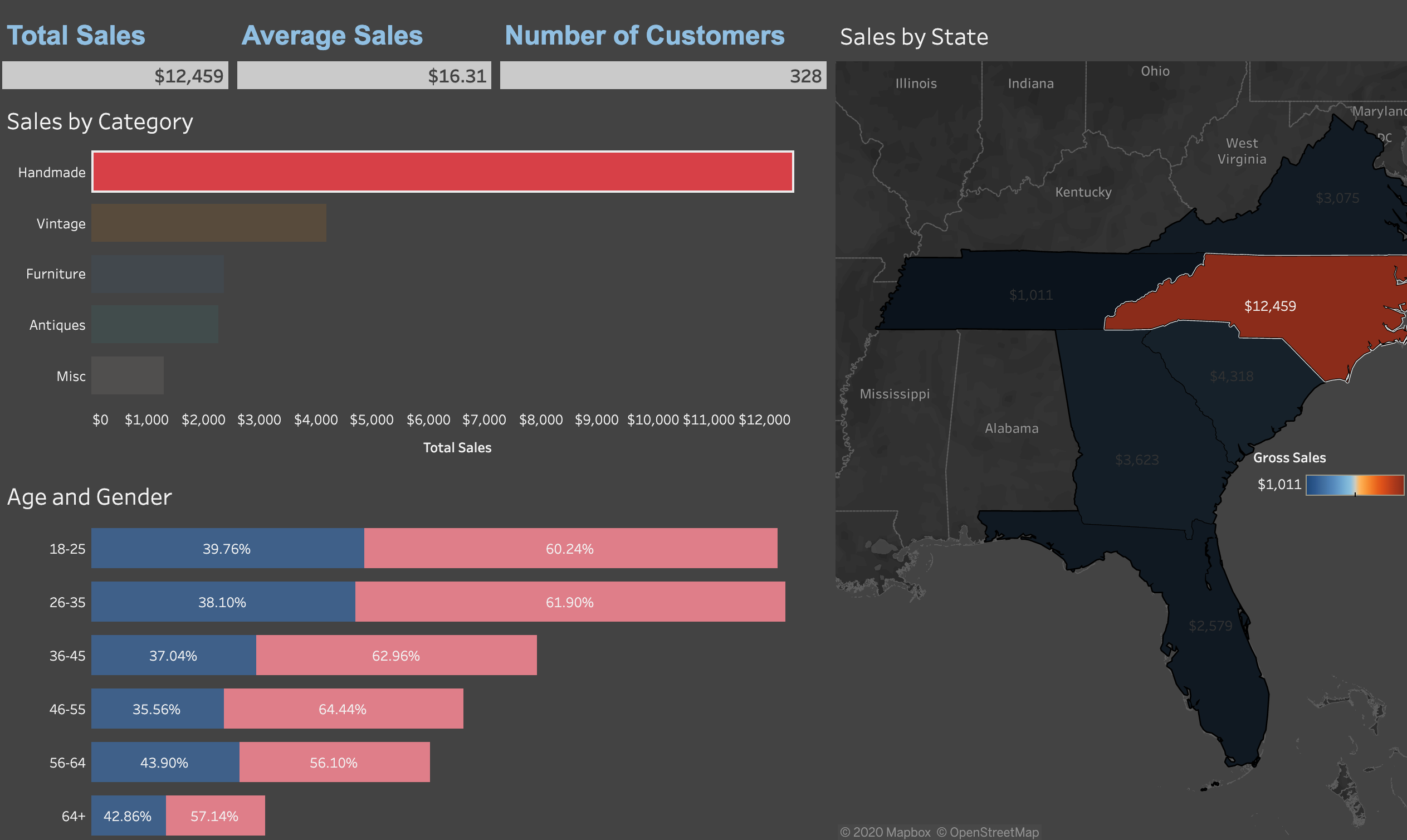
Task: Click the Total Sales heading
Action: tap(76, 35)
